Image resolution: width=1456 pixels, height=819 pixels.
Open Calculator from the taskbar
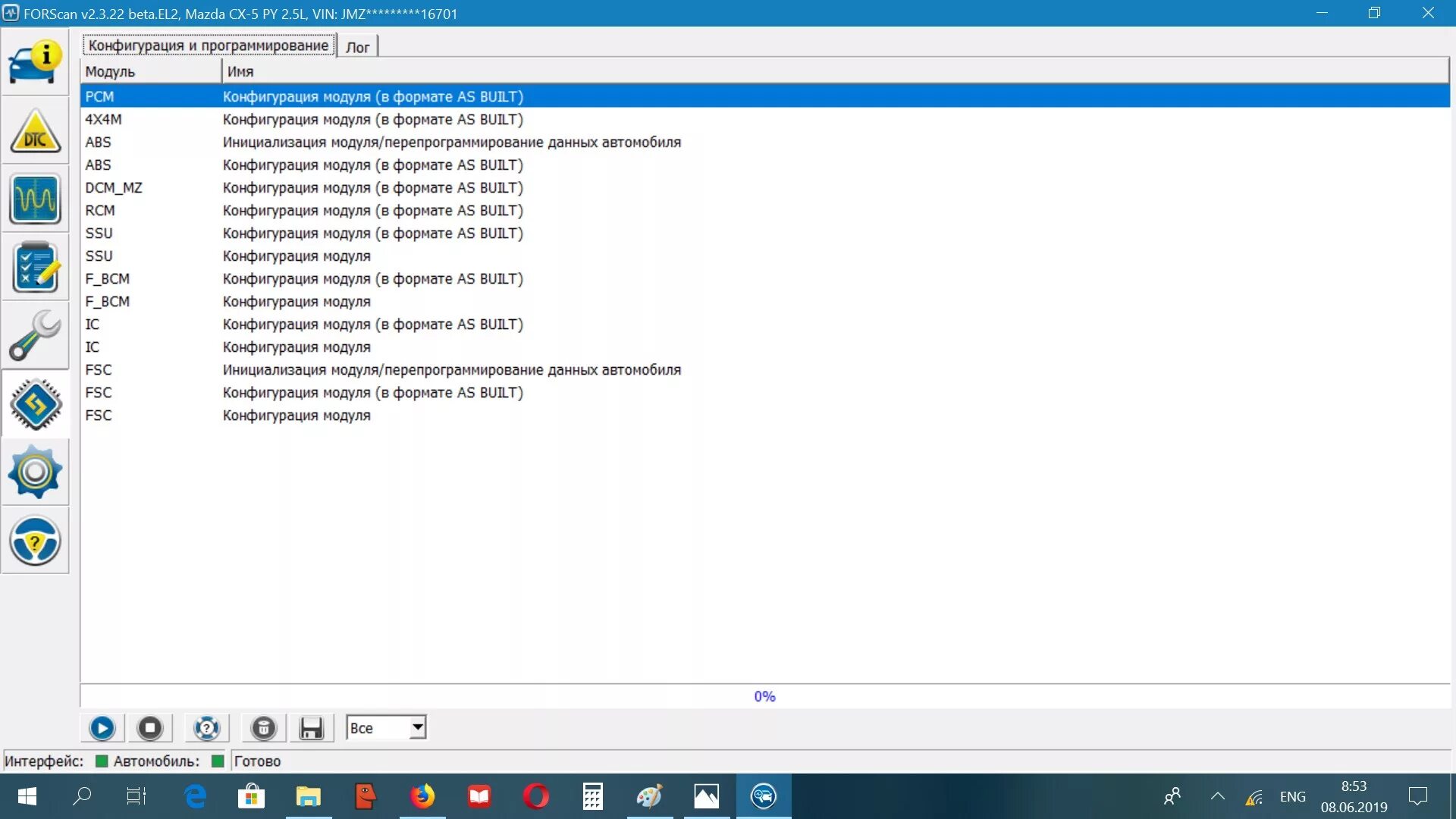592,796
